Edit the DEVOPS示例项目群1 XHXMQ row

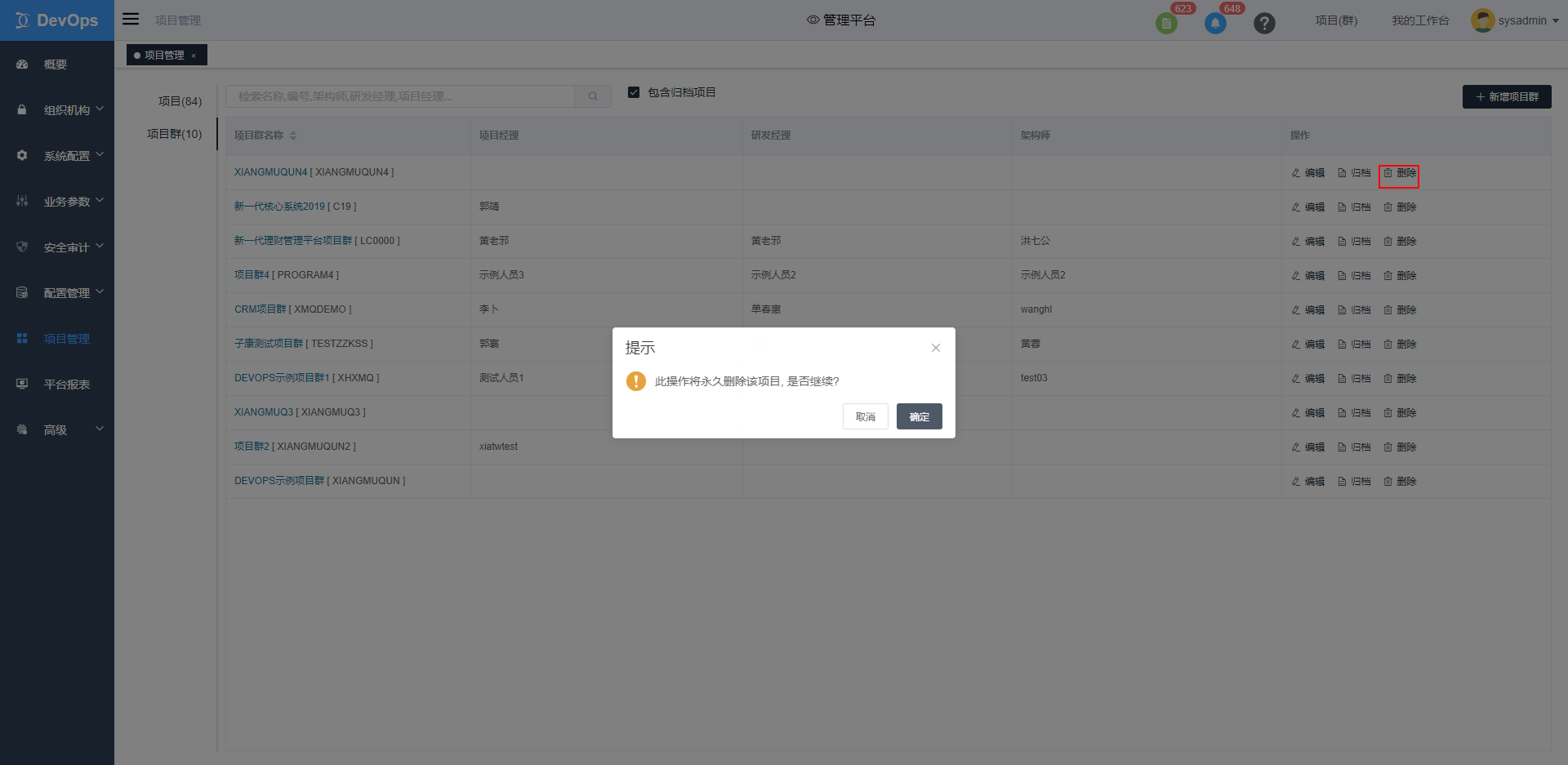click(x=1308, y=379)
